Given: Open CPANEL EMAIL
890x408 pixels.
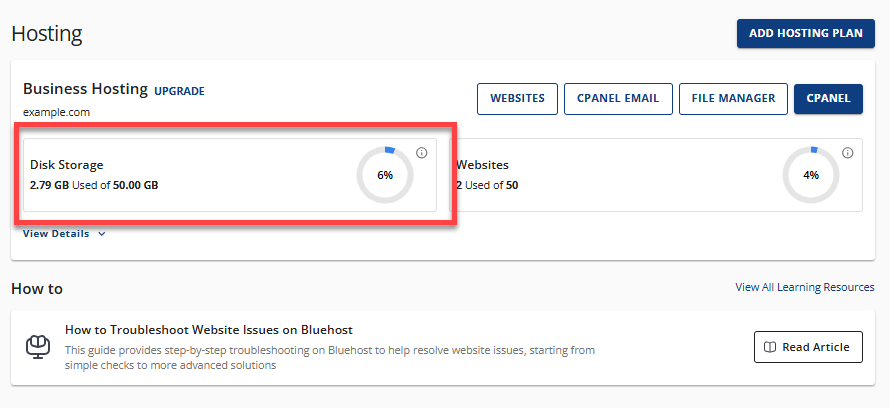Looking at the screenshot, I should [x=617, y=98].
